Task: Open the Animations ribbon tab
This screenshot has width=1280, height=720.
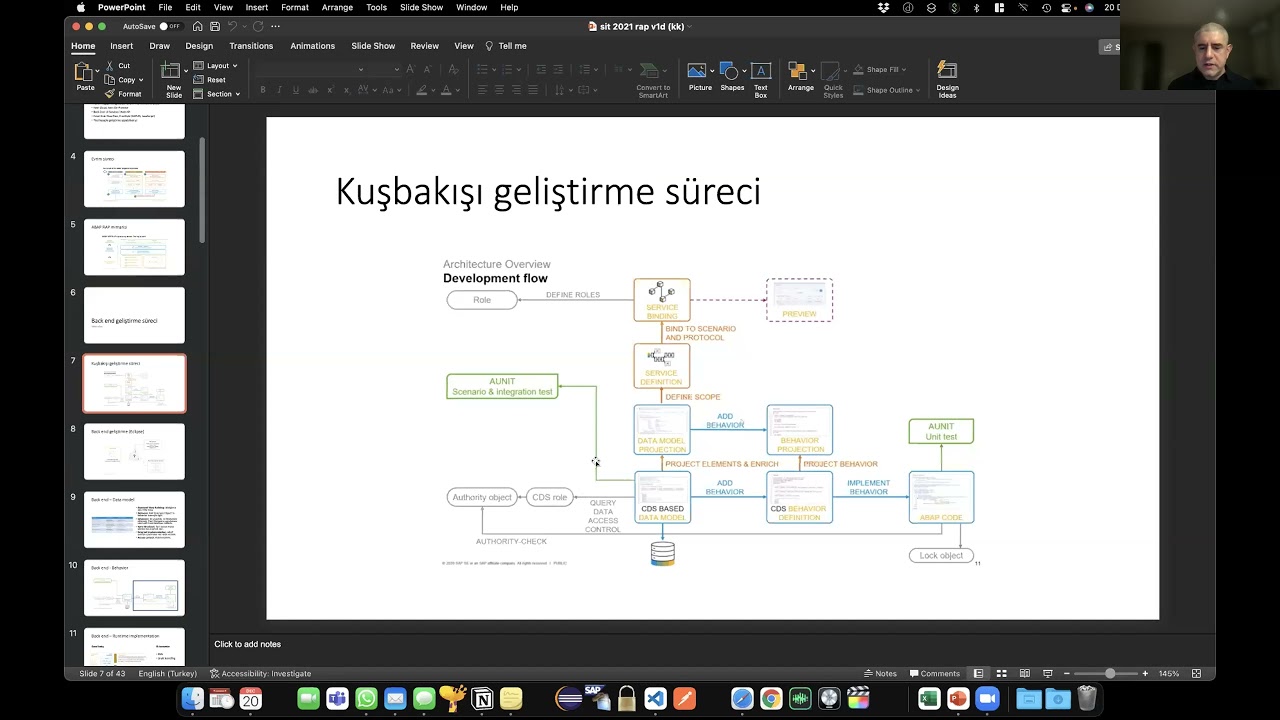Action: [x=313, y=46]
